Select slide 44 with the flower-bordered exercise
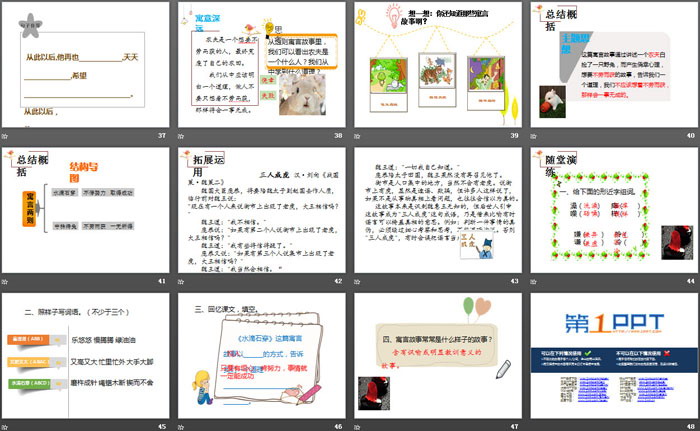Viewport: 700px width, 431px height. pyautogui.click(x=614, y=210)
